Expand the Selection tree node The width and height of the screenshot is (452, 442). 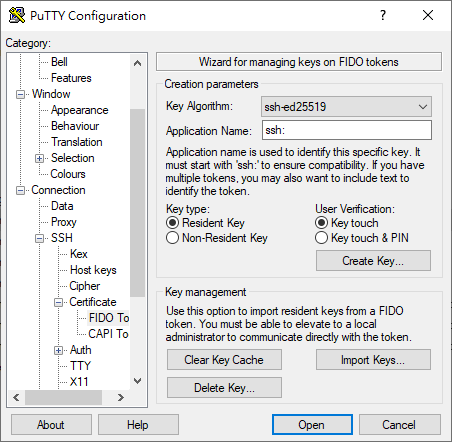(x=39, y=158)
